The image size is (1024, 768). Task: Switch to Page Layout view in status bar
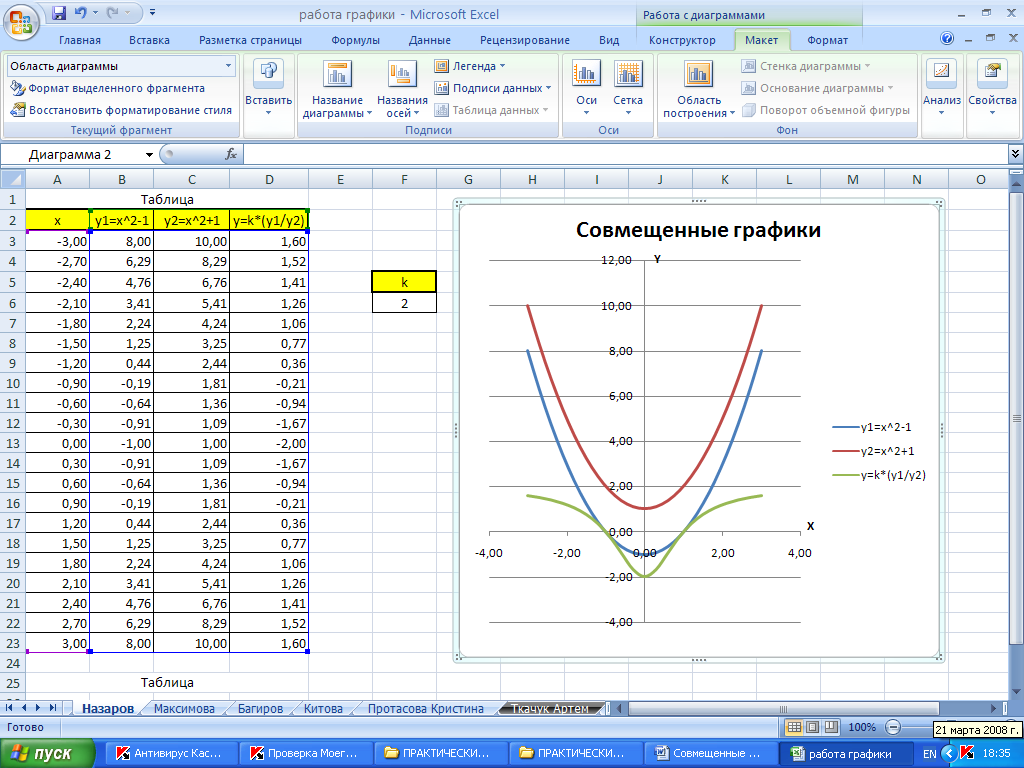(x=812, y=727)
